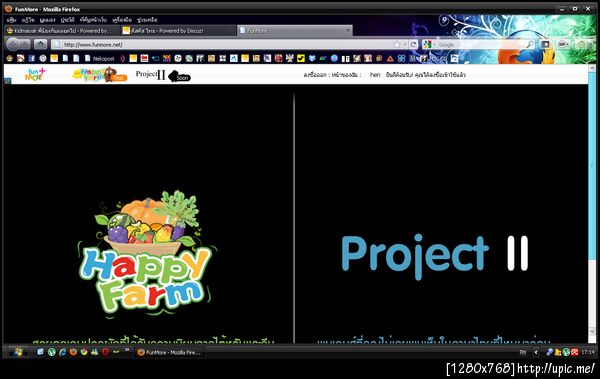Bookmark this page with the star icon
600x379 pixels.
tap(396, 44)
